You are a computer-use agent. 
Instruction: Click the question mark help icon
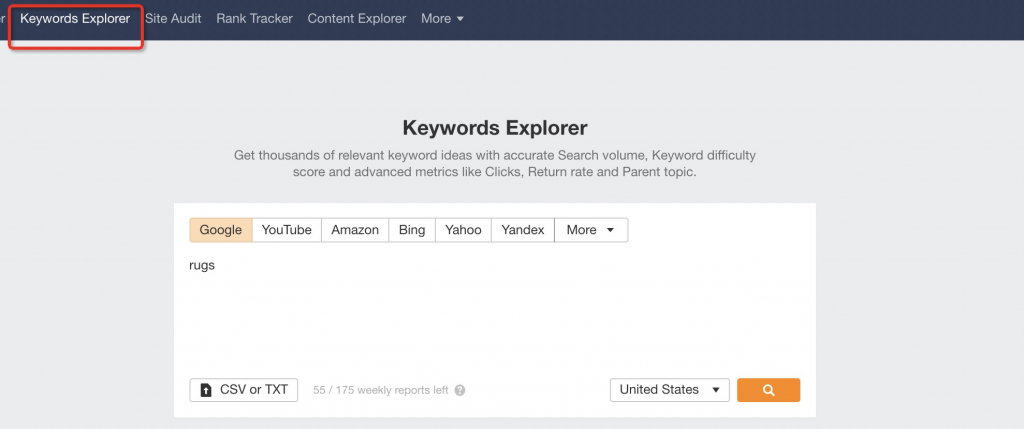460,390
